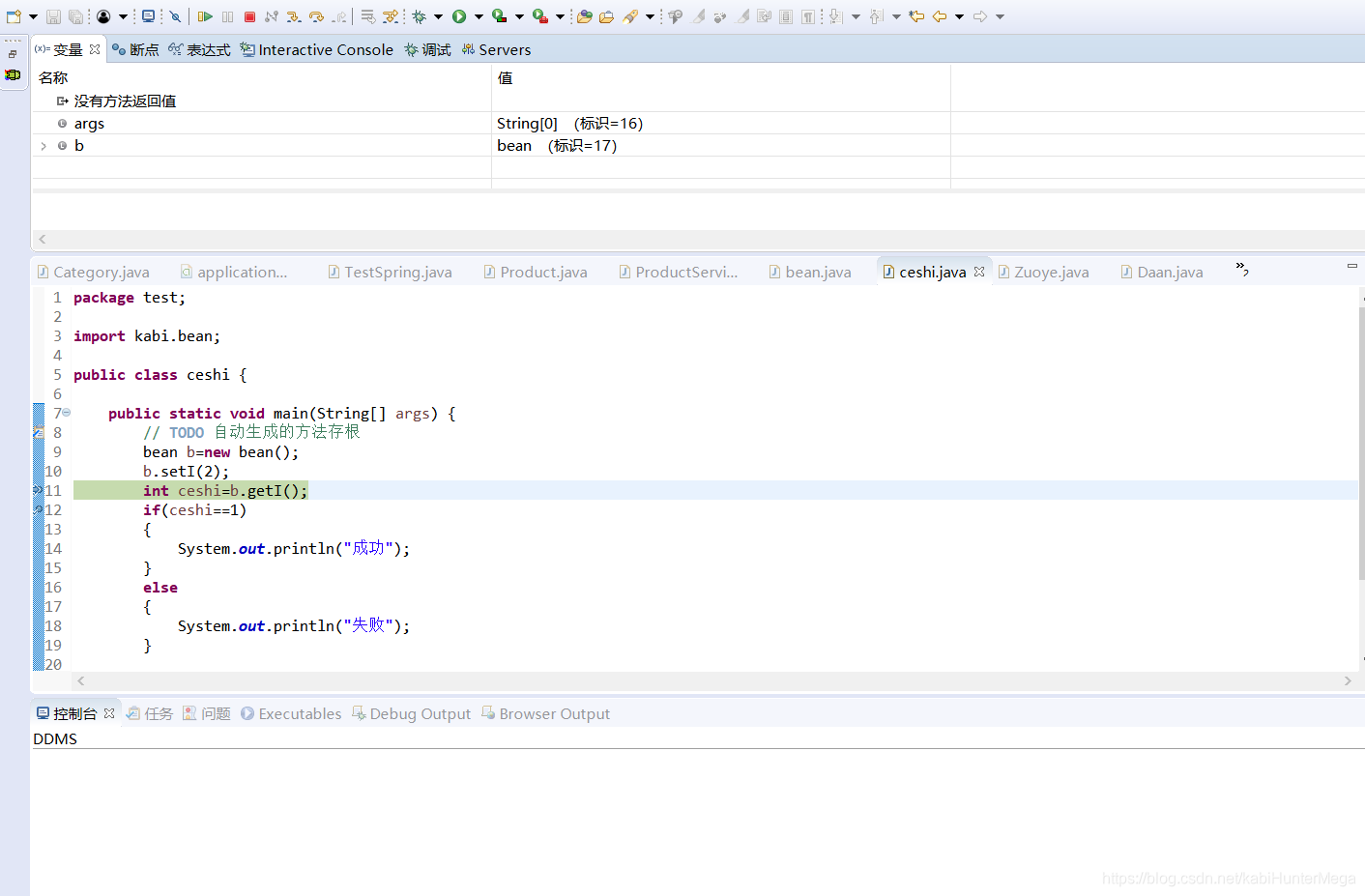Switch to the 调试 (Debug) tab
The width and height of the screenshot is (1365, 896).
point(428,49)
